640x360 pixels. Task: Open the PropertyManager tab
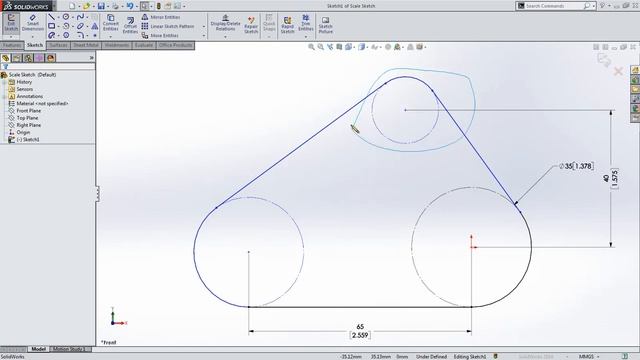click(17, 58)
